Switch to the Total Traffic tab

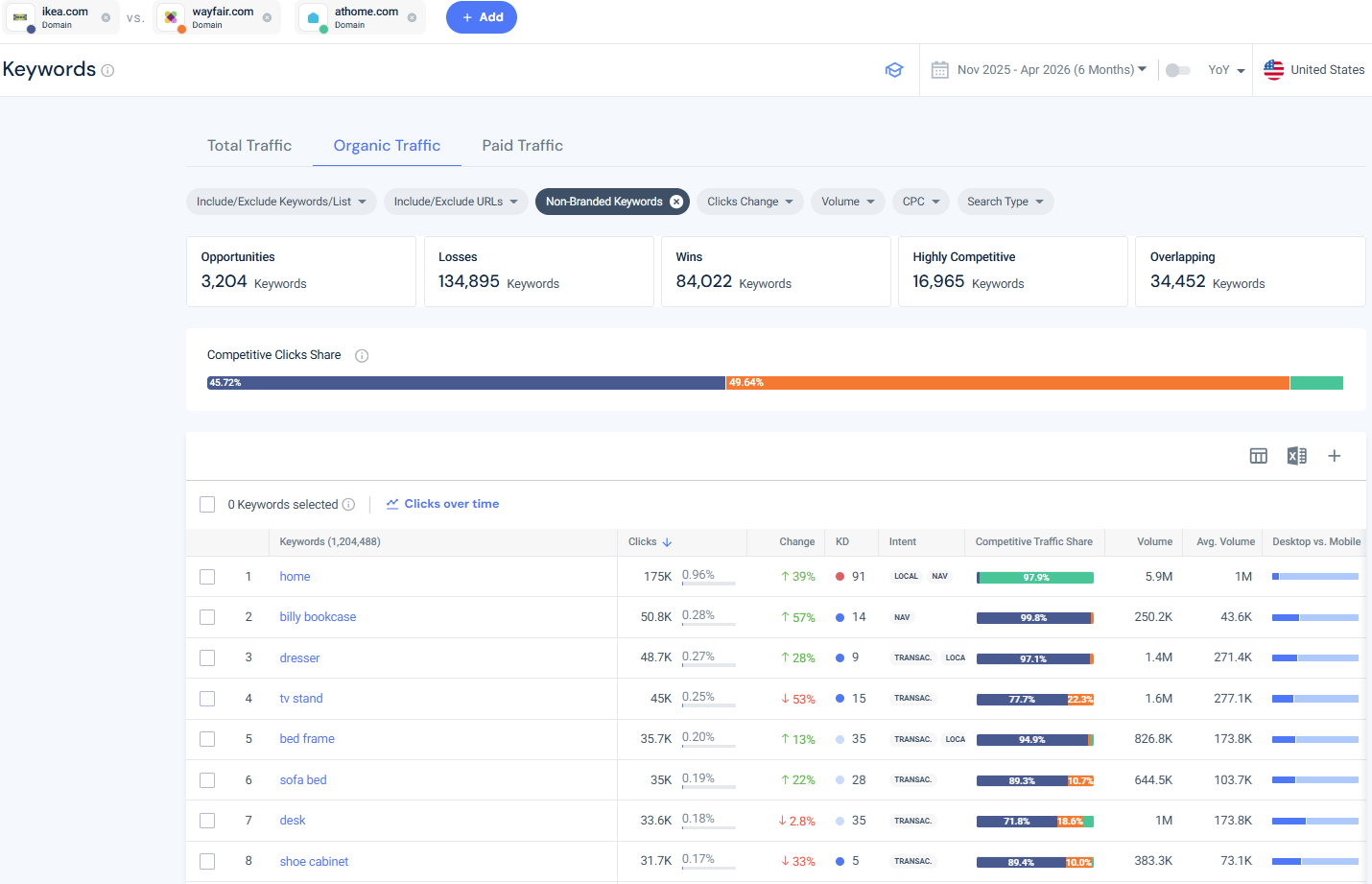coord(249,146)
